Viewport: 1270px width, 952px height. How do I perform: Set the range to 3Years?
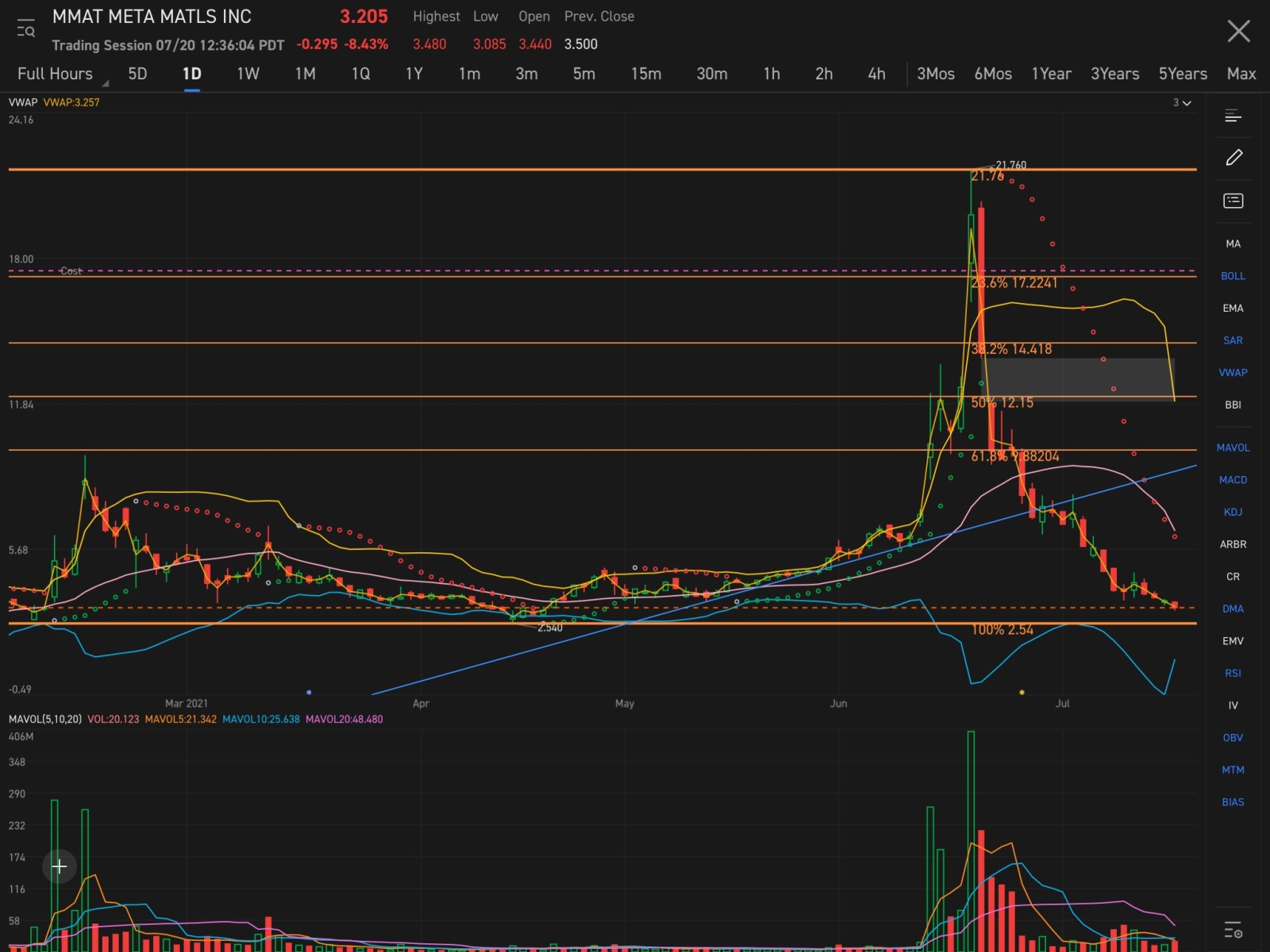coord(1114,74)
